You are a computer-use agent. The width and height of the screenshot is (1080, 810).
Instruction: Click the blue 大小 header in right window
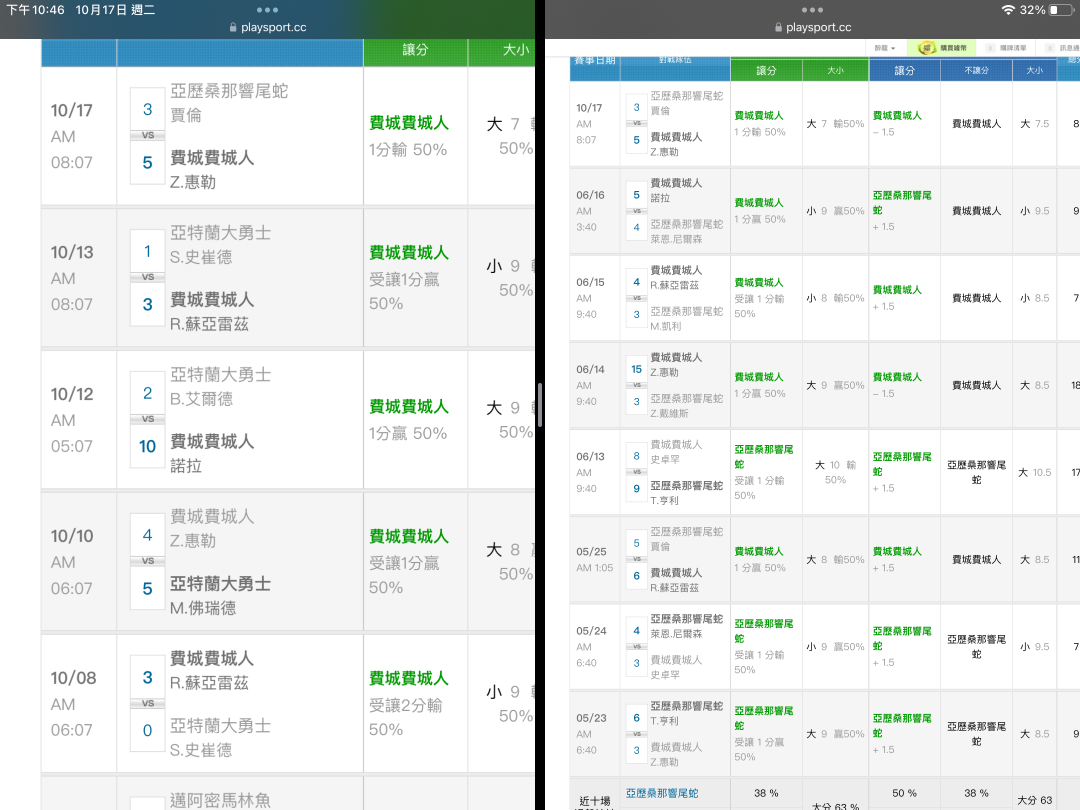pyautogui.click(x=1034, y=70)
